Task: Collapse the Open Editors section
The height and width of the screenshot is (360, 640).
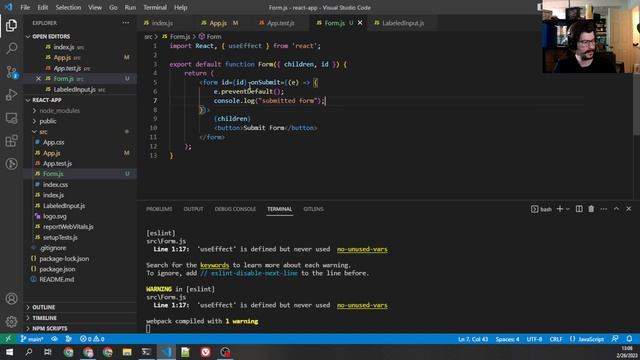Action: point(51,36)
